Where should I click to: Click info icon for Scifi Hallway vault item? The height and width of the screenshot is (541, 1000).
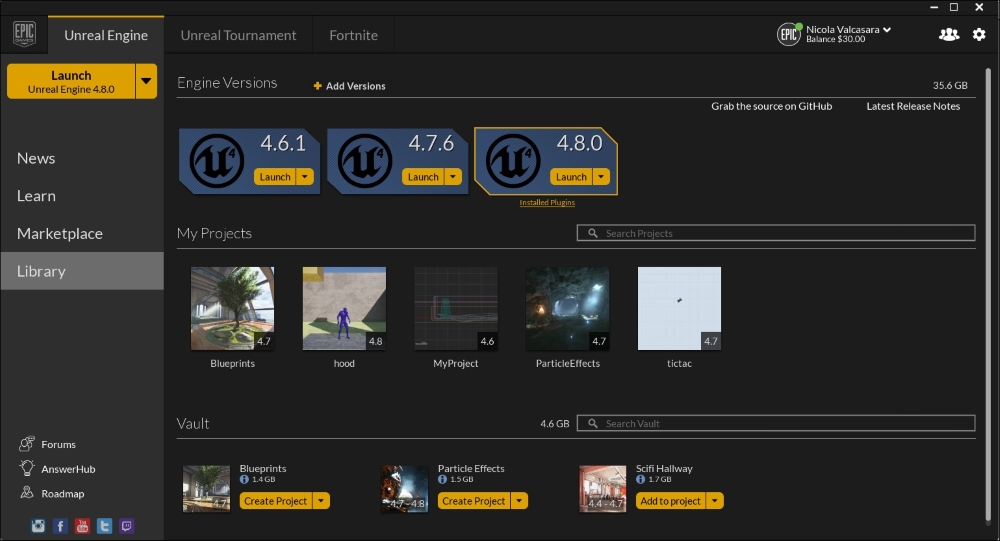click(640, 479)
